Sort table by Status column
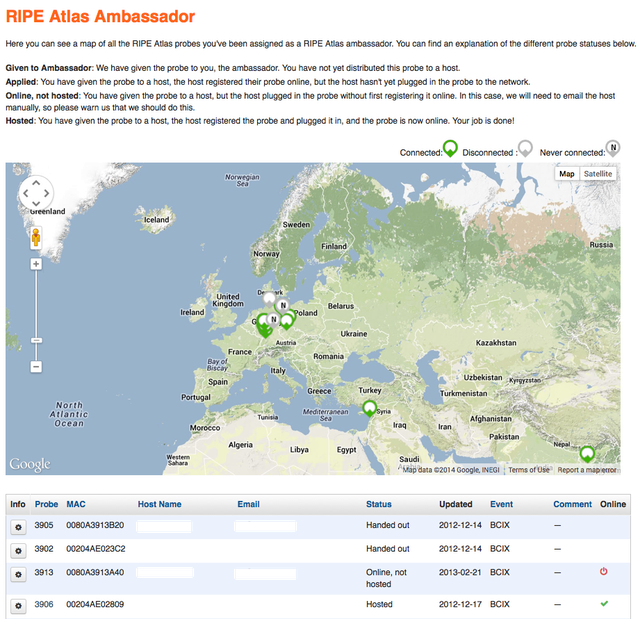 coord(379,504)
